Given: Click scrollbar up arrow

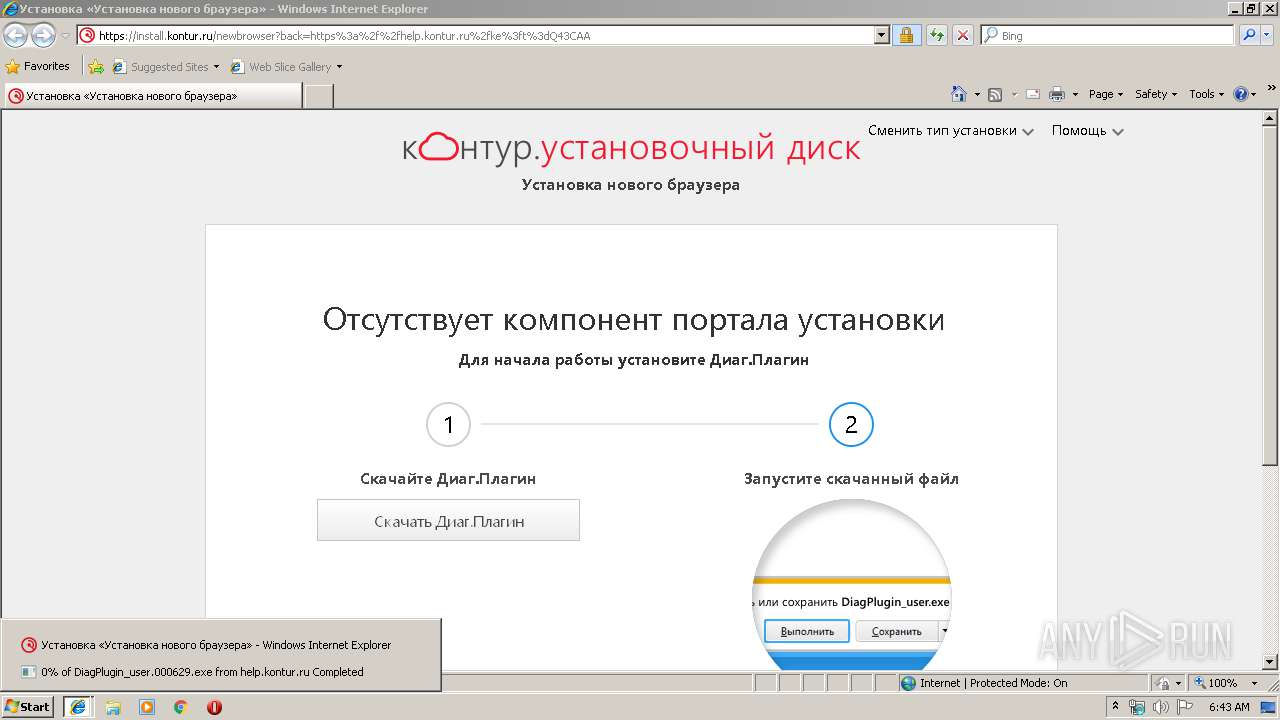Looking at the screenshot, I should (x=1270, y=118).
